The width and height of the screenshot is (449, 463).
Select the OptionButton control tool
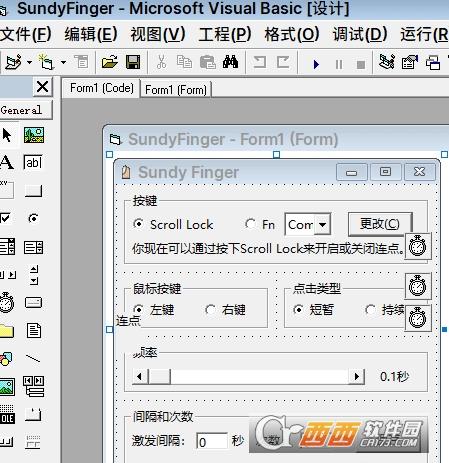[33, 218]
